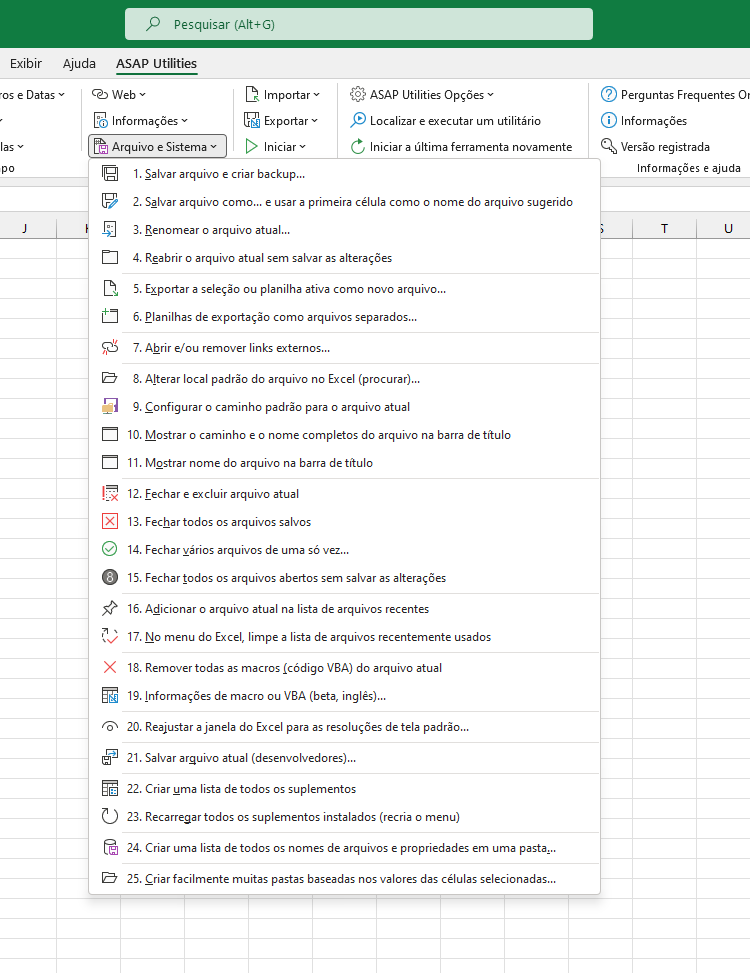
Task: Select Abrir e/ou remover links externos entry
Action: (344, 348)
